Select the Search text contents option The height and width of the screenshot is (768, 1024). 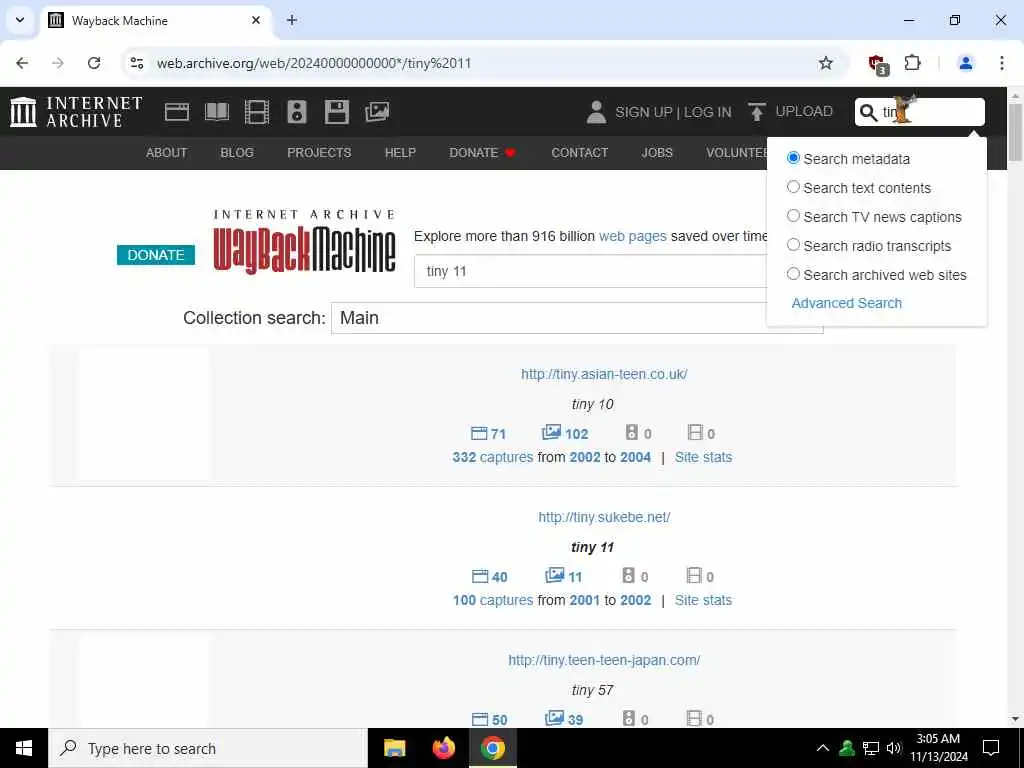point(793,187)
